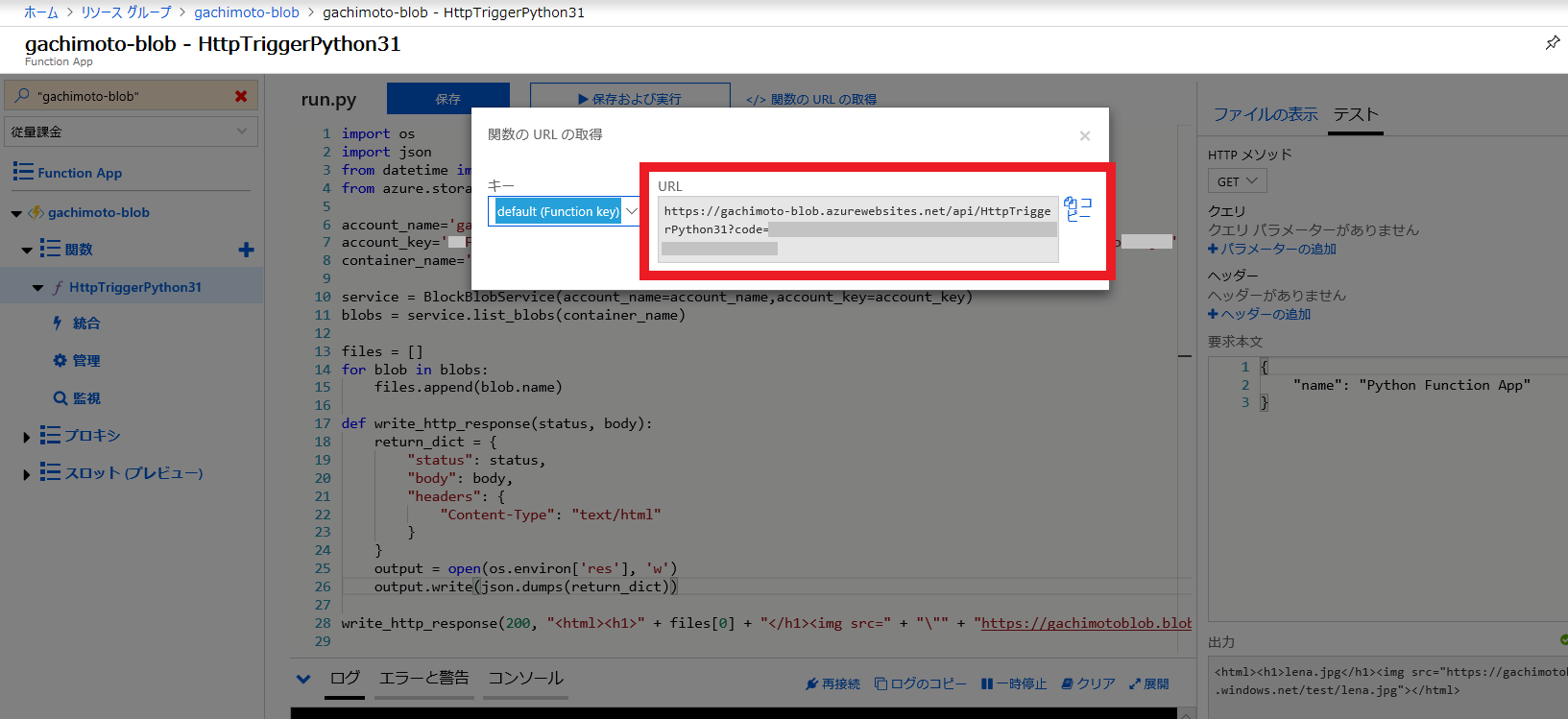Image resolution: width=1568 pixels, height=719 pixels.
Task: Collapse the gachimoto-blob app node
Action: coord(16,213)
